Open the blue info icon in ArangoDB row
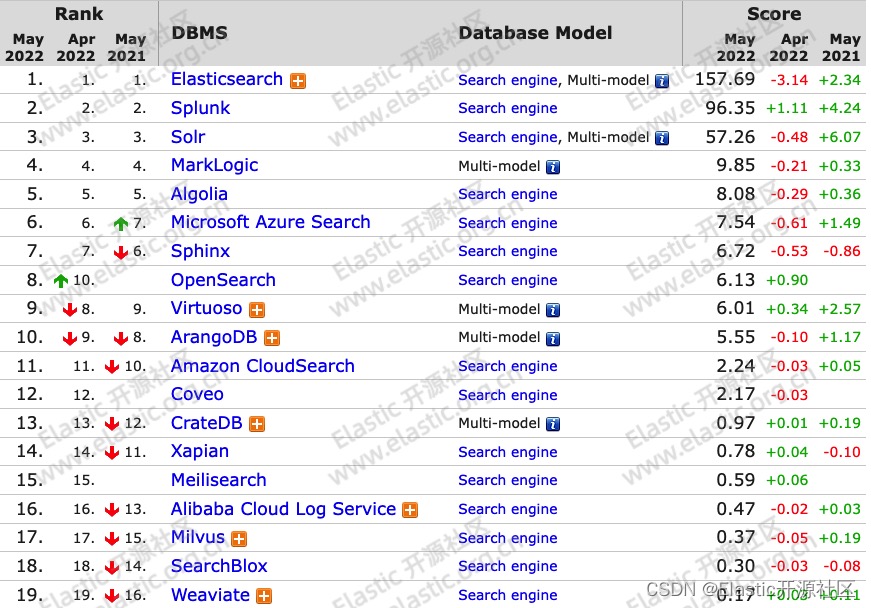 coord(553,338)
